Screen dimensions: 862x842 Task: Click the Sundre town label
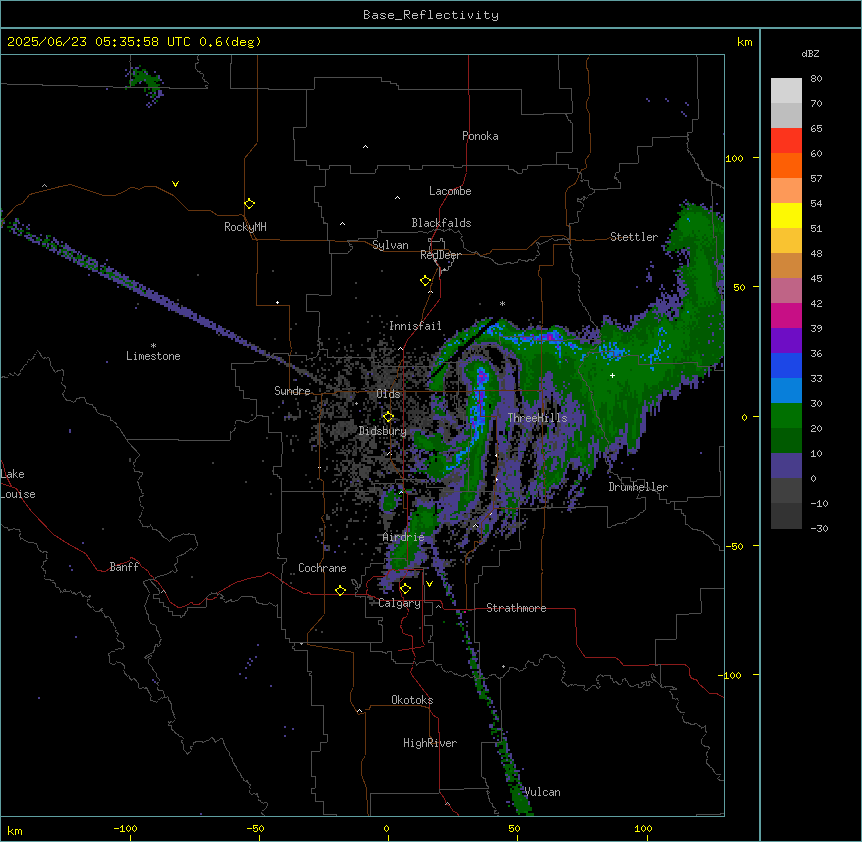(x=292, y=391)
